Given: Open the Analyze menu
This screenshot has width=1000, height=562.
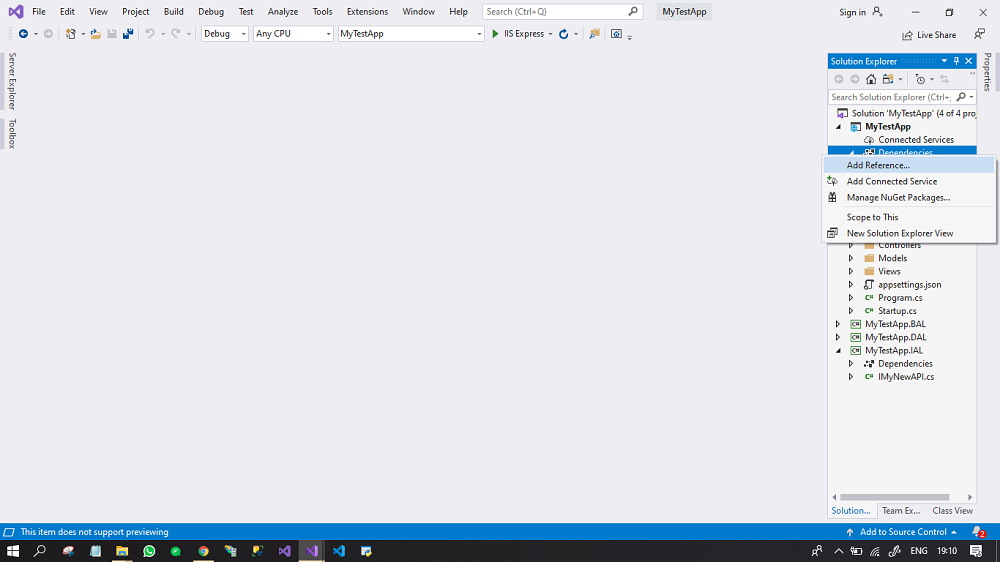Looking at the screenshot, I should pos(283,11).
